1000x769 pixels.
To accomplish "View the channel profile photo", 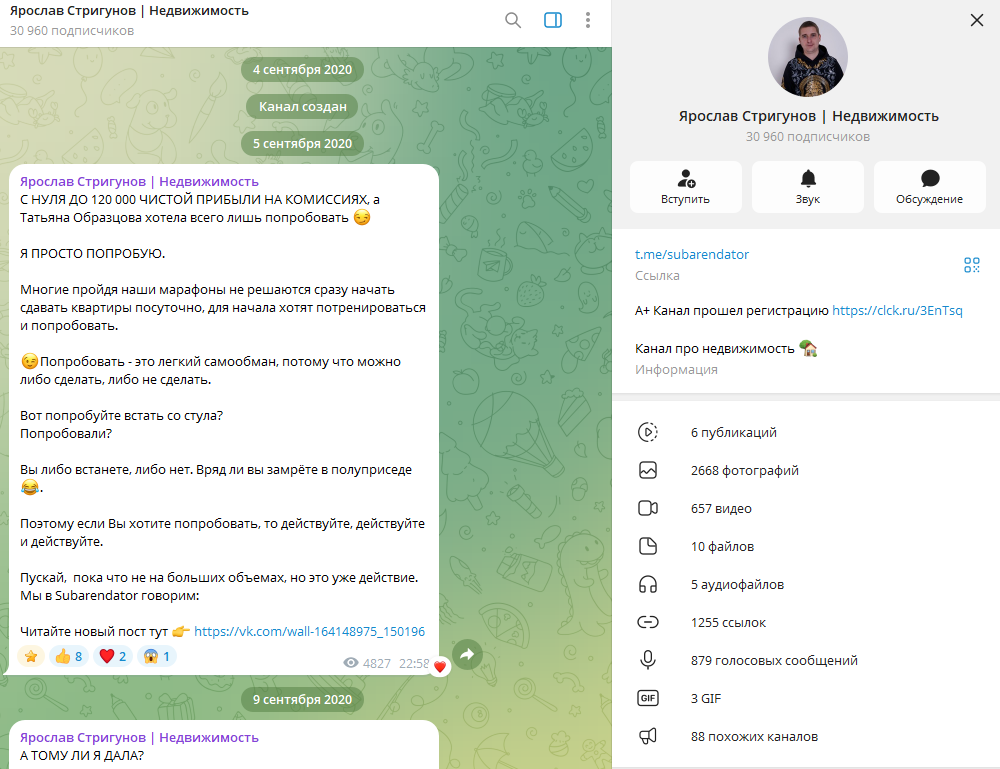I will point(807,57).
